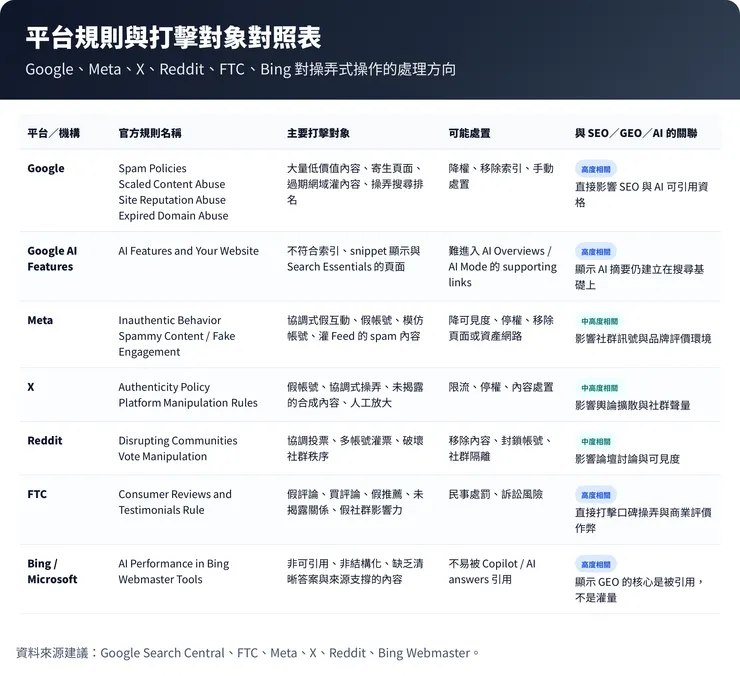Click Spammy Content / Fake Engagement text
740x676 pixels.
[177, 344]
